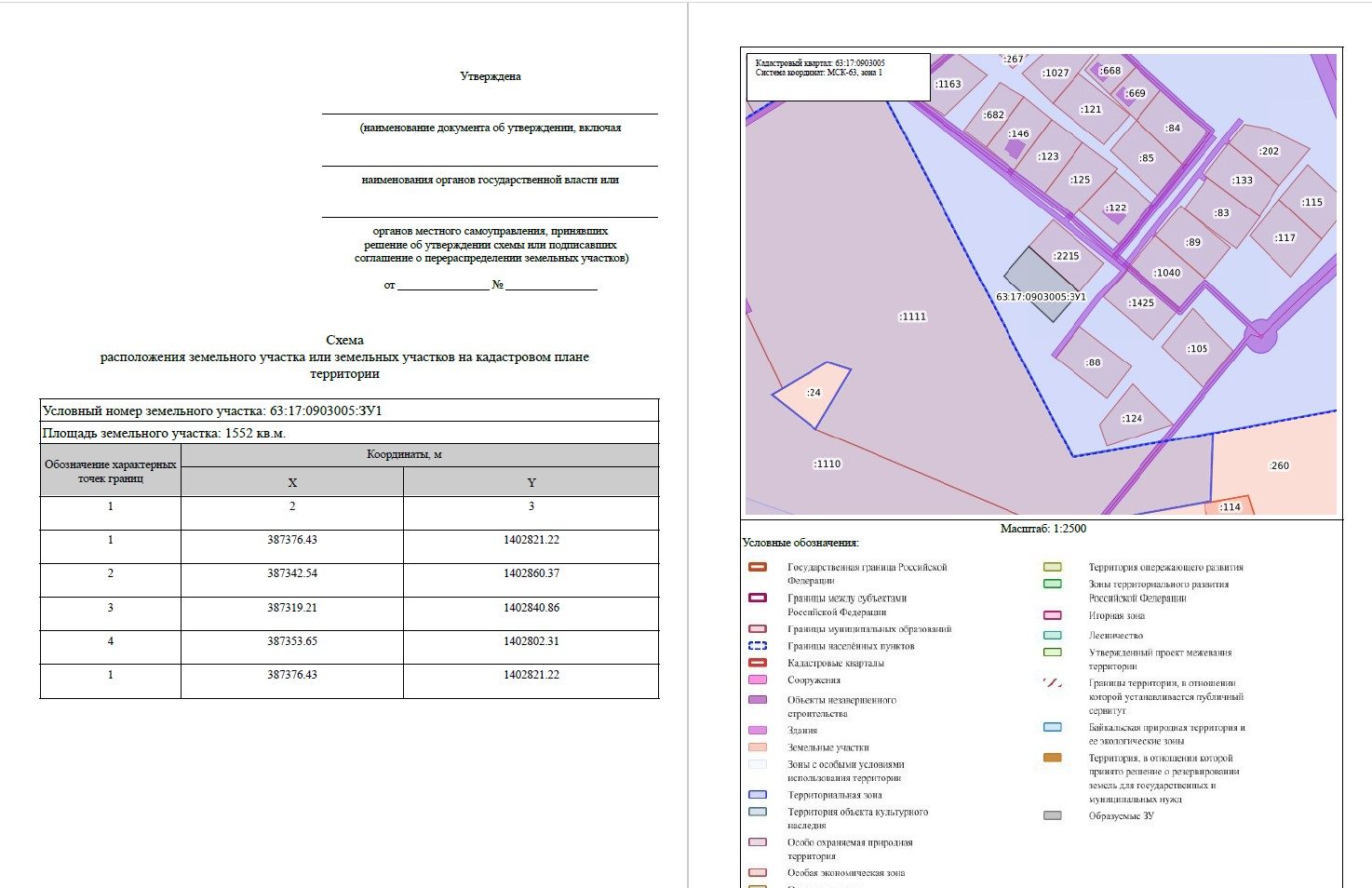Click the dashed blue Границы населённых пунктов symbol
Screen dimensions: 1372x888
click(x=758, y=646)
